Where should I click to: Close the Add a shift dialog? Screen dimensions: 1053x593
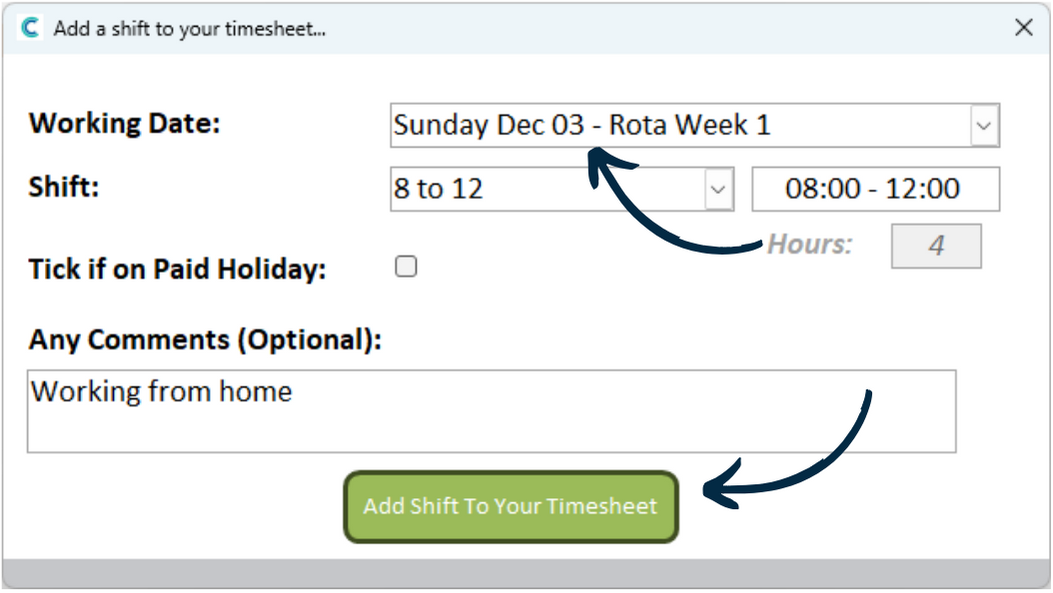pyautogui.click(x=1024, y=28)
